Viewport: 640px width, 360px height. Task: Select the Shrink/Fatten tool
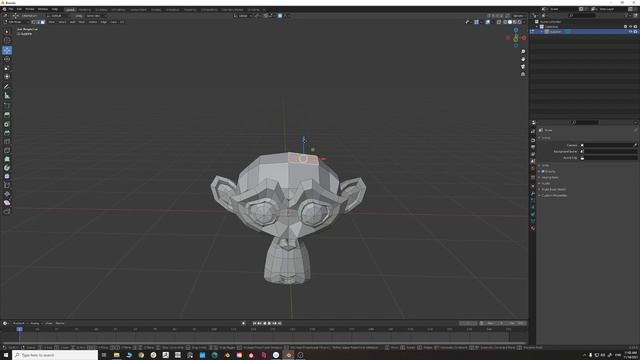tap(7, 194)
